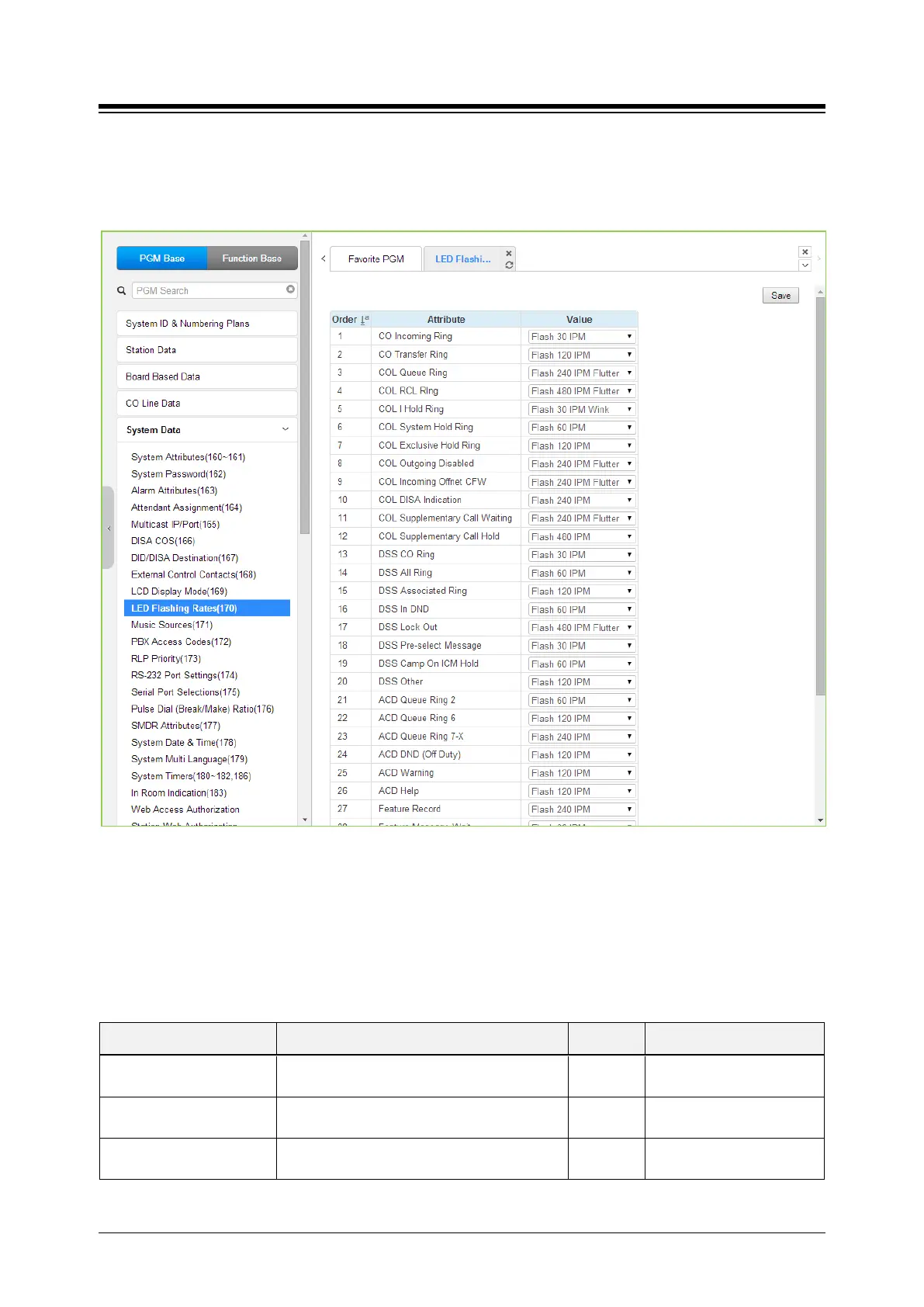The height and width of the screenshot is (1307, 924).
Task: Click sidebar scrollbar down arrow
Action: pyautogui.click(x=304, y=820)
